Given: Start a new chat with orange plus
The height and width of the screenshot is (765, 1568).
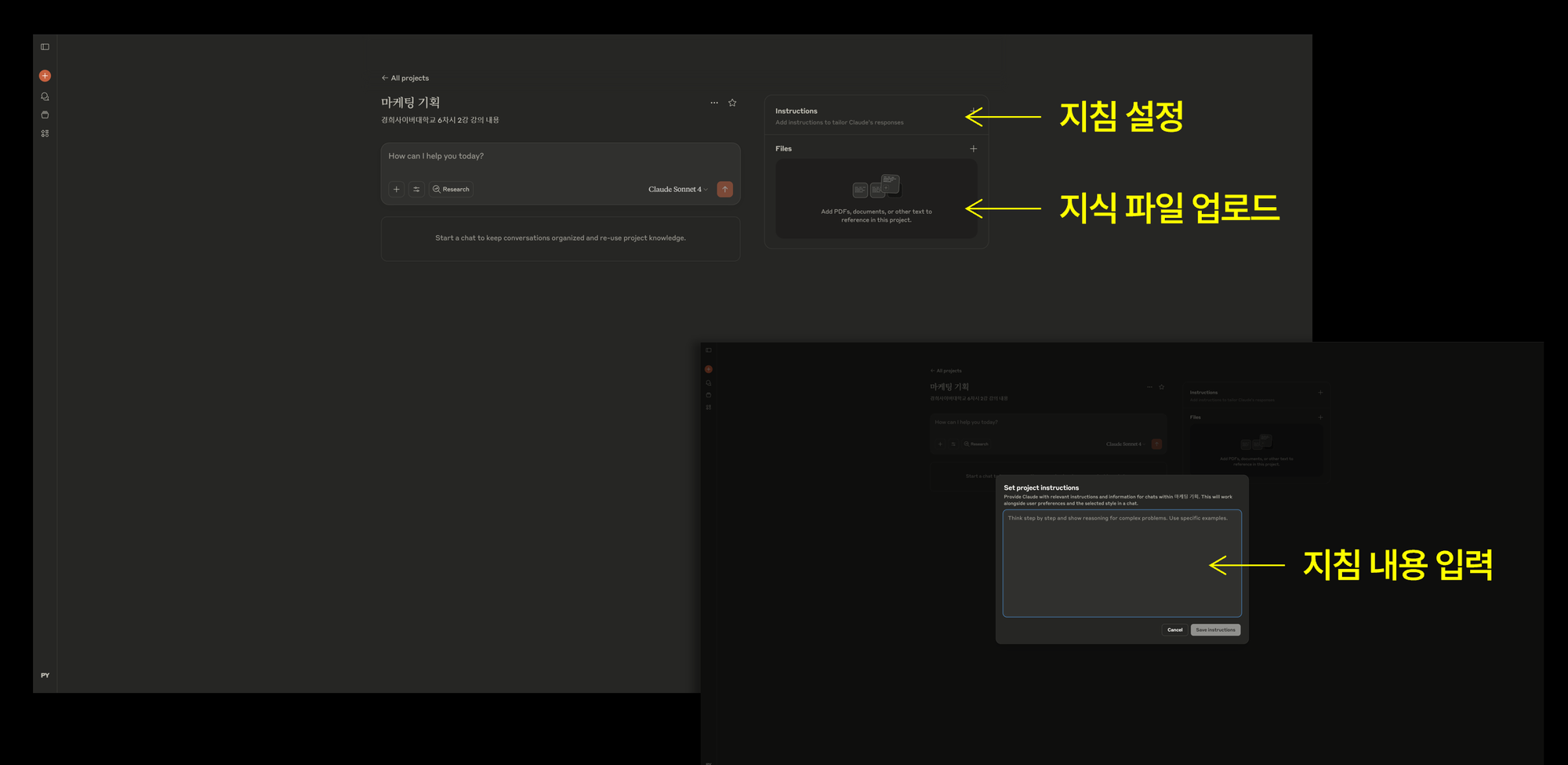Looking at the screenshot, I should 45,76.
